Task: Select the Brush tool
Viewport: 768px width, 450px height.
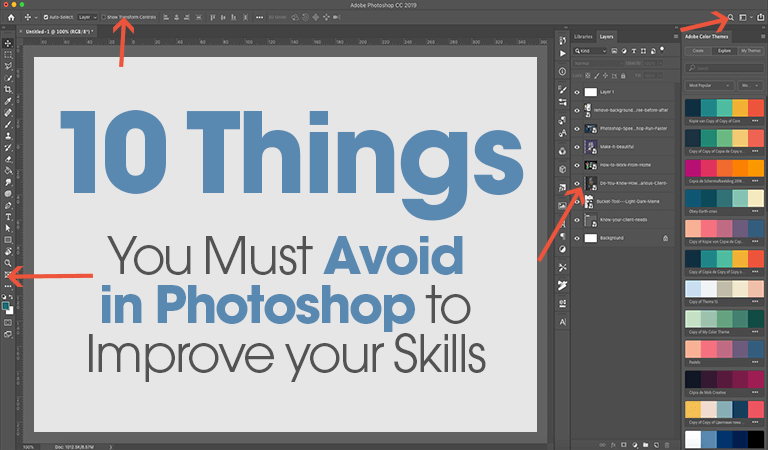Action: 8,124
